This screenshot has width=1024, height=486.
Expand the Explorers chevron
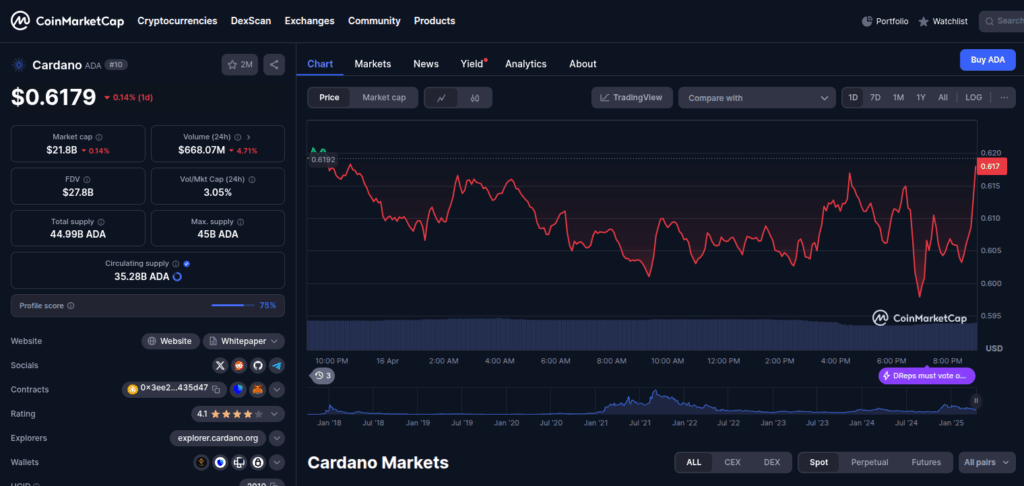coord(277,438)
